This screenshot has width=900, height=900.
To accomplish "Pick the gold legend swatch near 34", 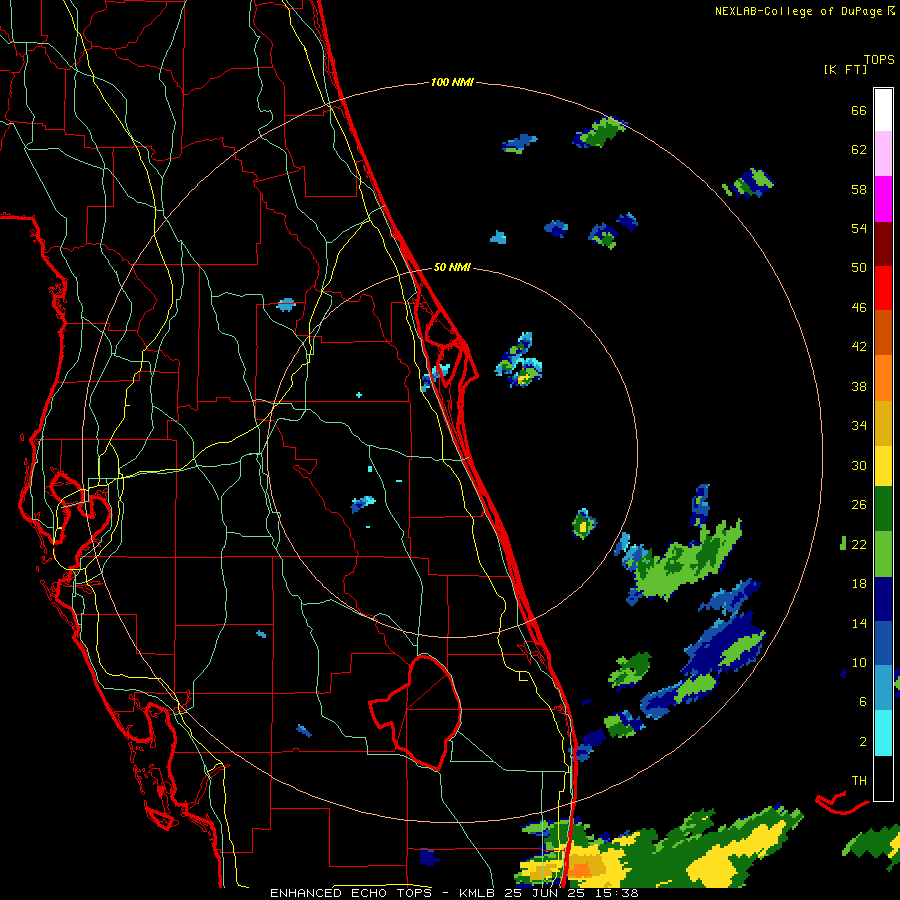I will tap(883, 423).
